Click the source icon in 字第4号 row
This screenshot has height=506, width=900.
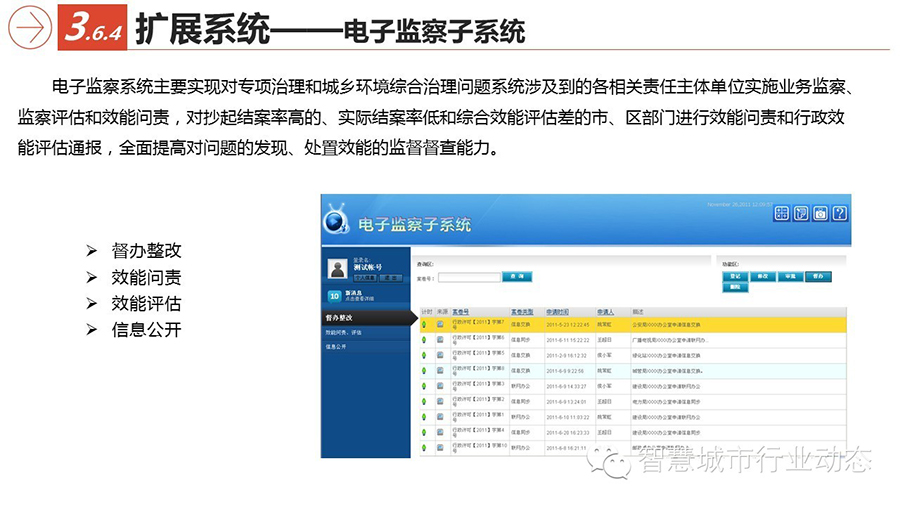440,433
